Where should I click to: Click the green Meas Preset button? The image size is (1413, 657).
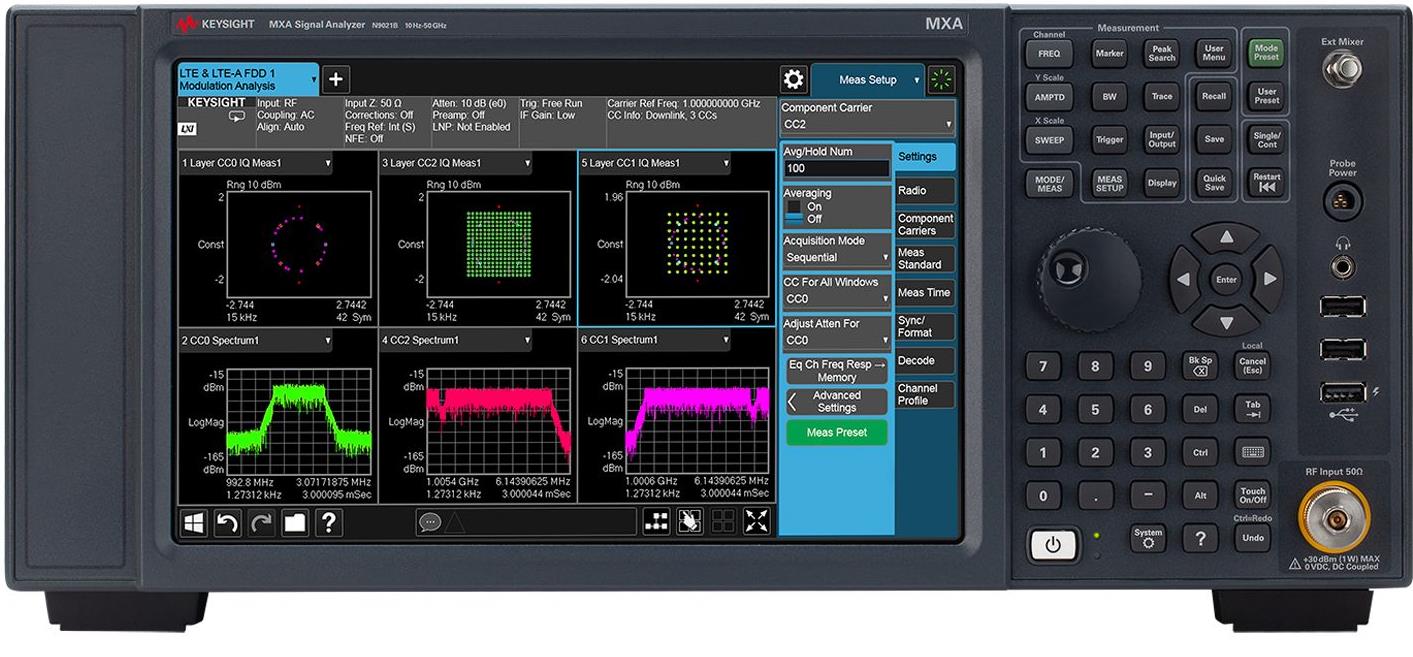[x=836, y=432]
